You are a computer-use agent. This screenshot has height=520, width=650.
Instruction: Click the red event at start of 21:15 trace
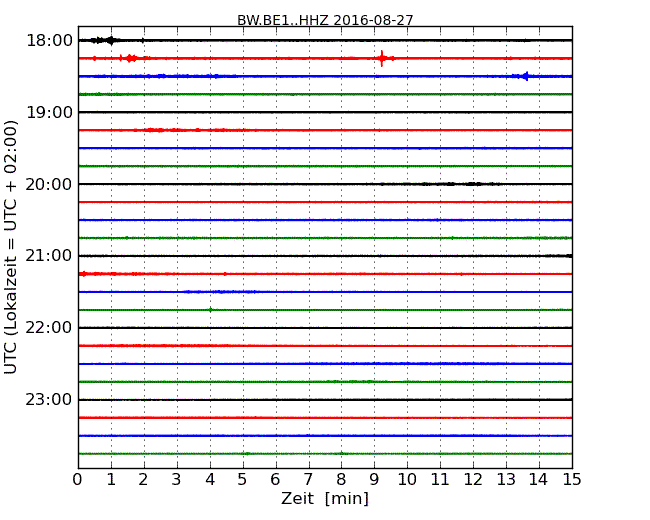[83, 274]
